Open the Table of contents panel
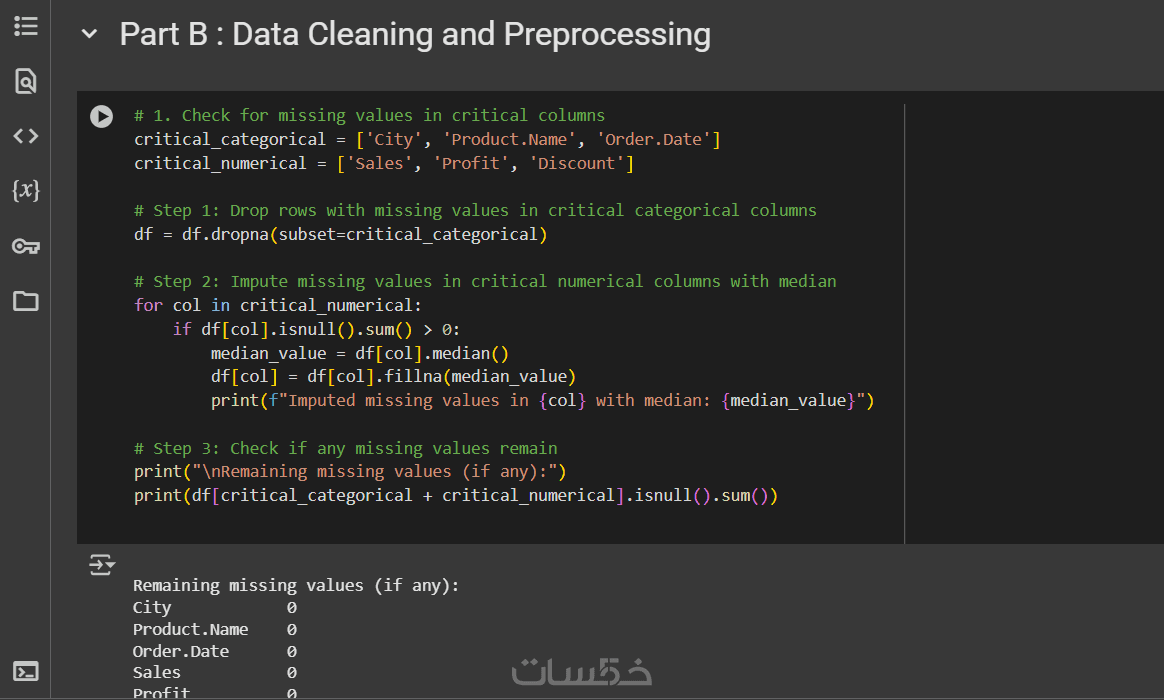The width and height of the screenshot is (1164, 700). tap(26, 26)
